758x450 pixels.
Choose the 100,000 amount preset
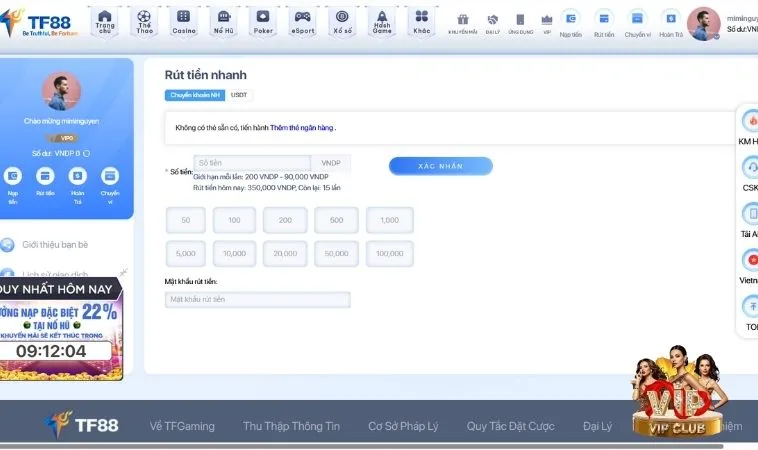pos(390,254)
